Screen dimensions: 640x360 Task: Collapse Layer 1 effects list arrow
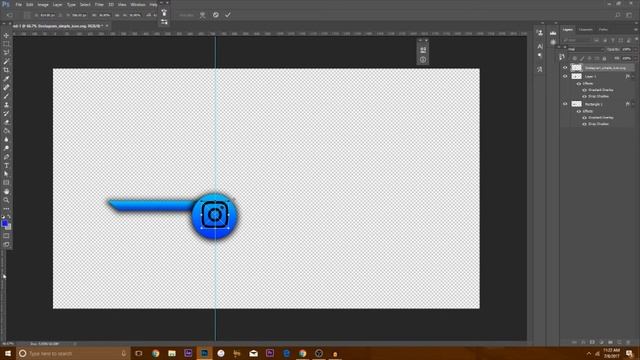(x=633, y=76)
